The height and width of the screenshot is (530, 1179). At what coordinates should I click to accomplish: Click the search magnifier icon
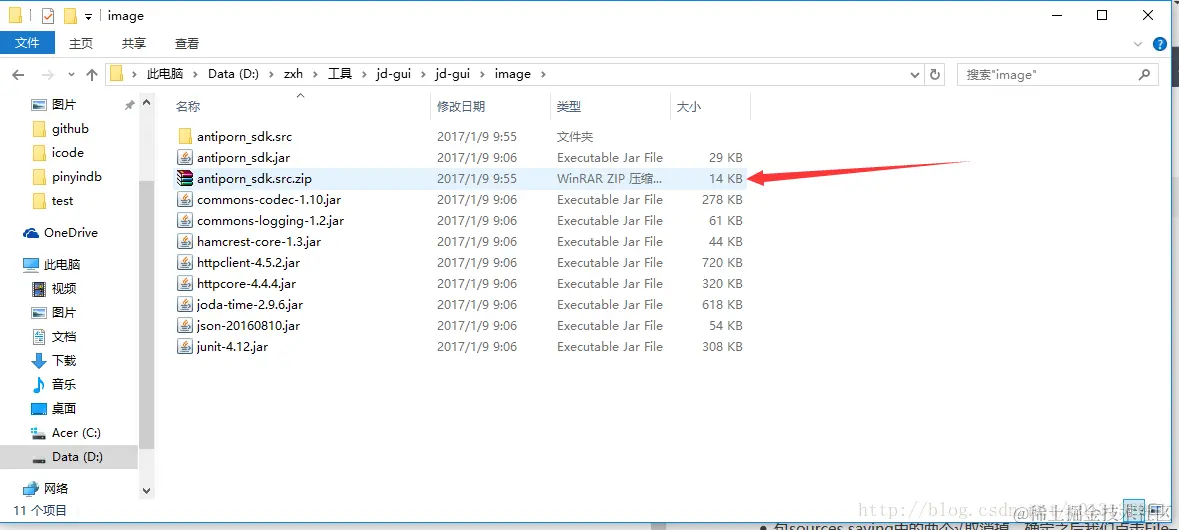[x=1144, y=74]
